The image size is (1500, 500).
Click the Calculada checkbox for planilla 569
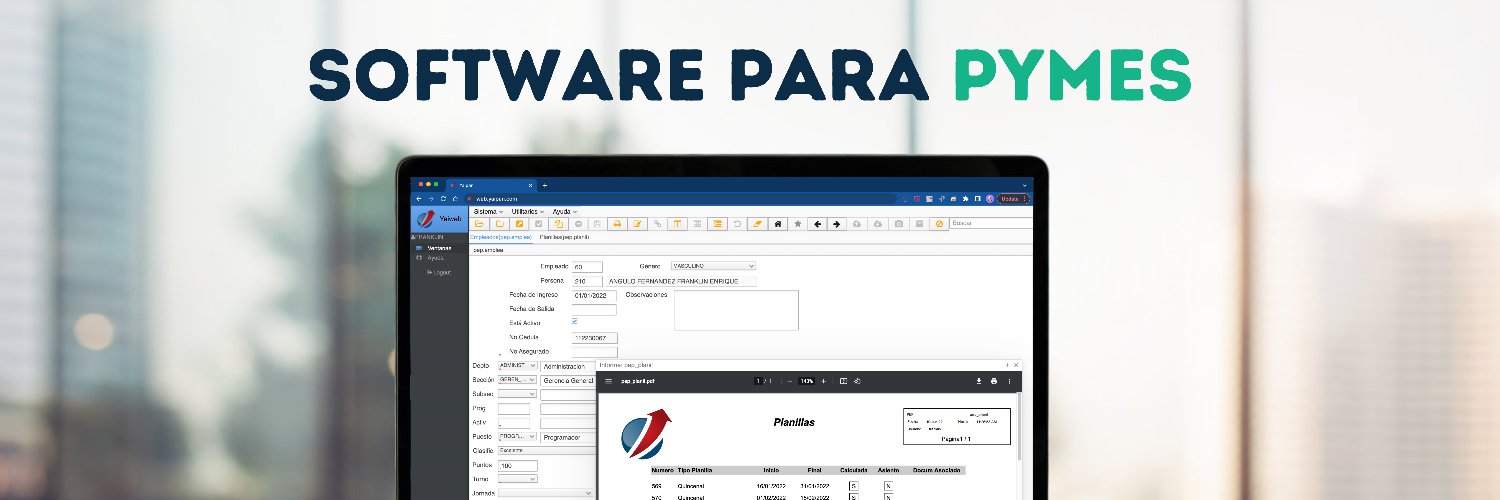tap(853, 485)
